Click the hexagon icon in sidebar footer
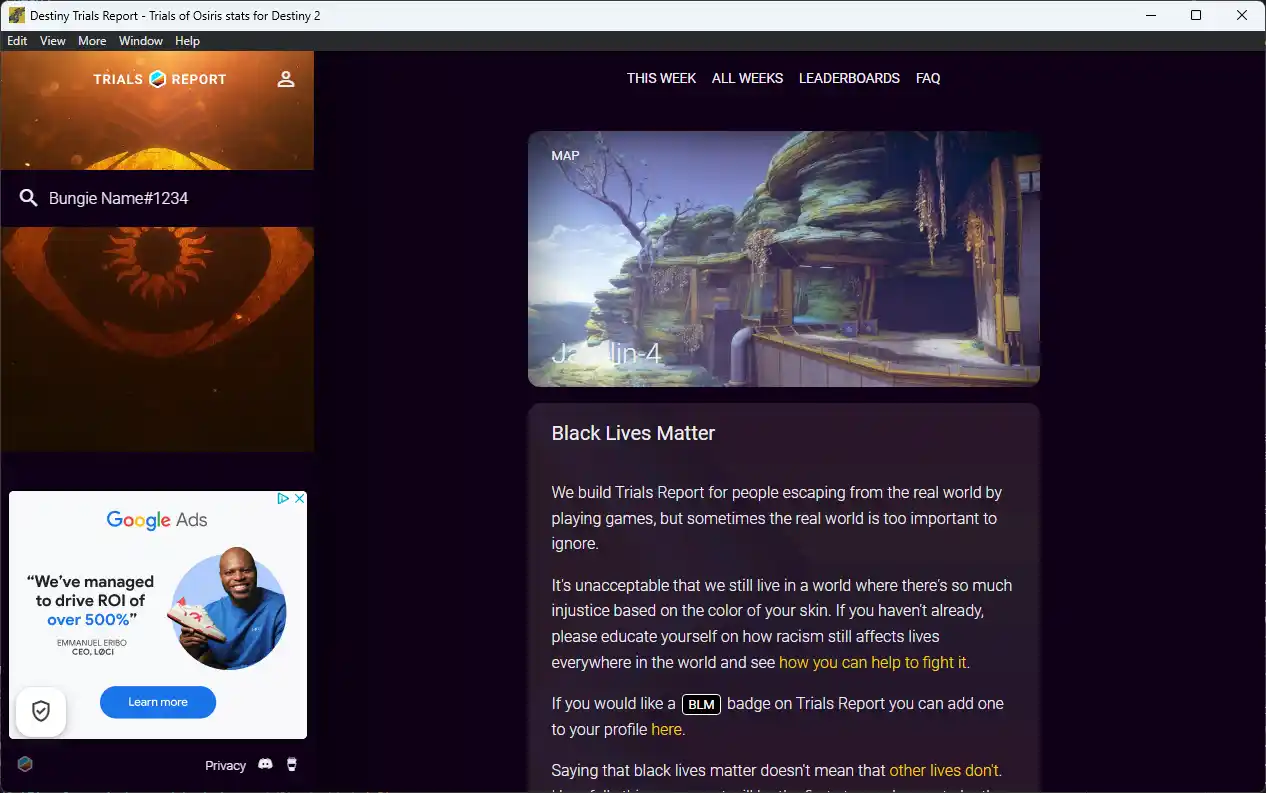Screen dimensions: 1266x793 (x=25, y=764)
